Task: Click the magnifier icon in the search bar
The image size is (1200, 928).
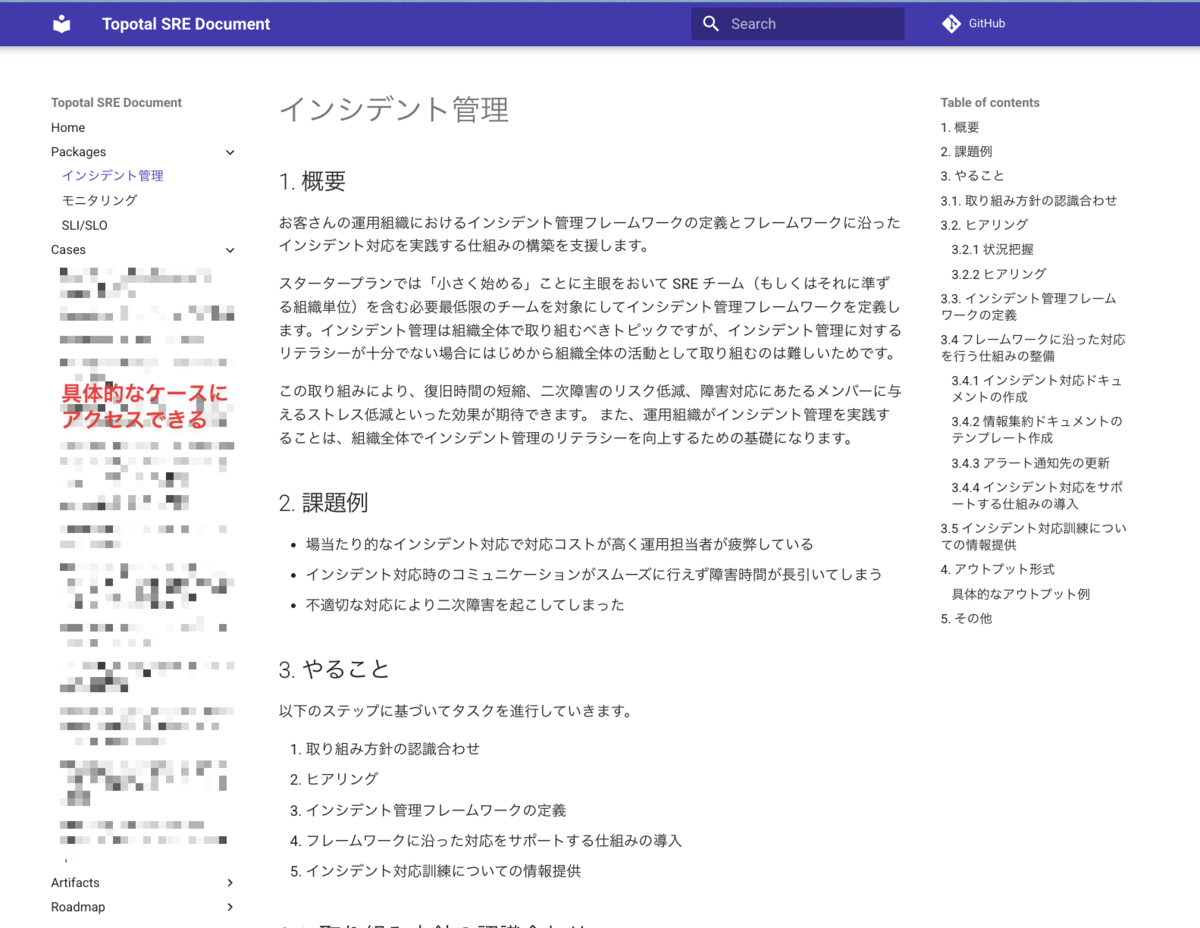Action: (710, 23)
